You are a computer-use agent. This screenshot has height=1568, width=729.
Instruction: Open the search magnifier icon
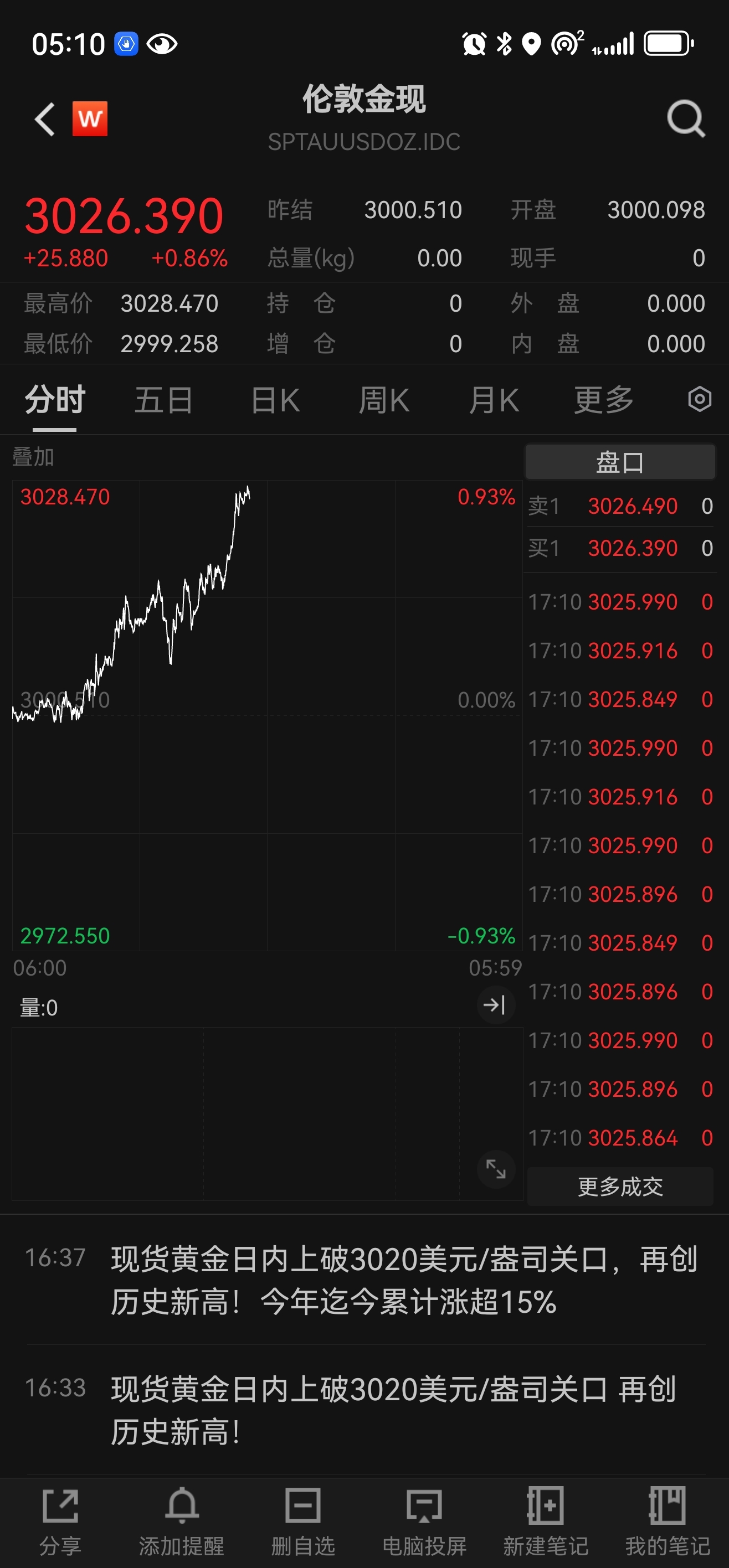686,118
